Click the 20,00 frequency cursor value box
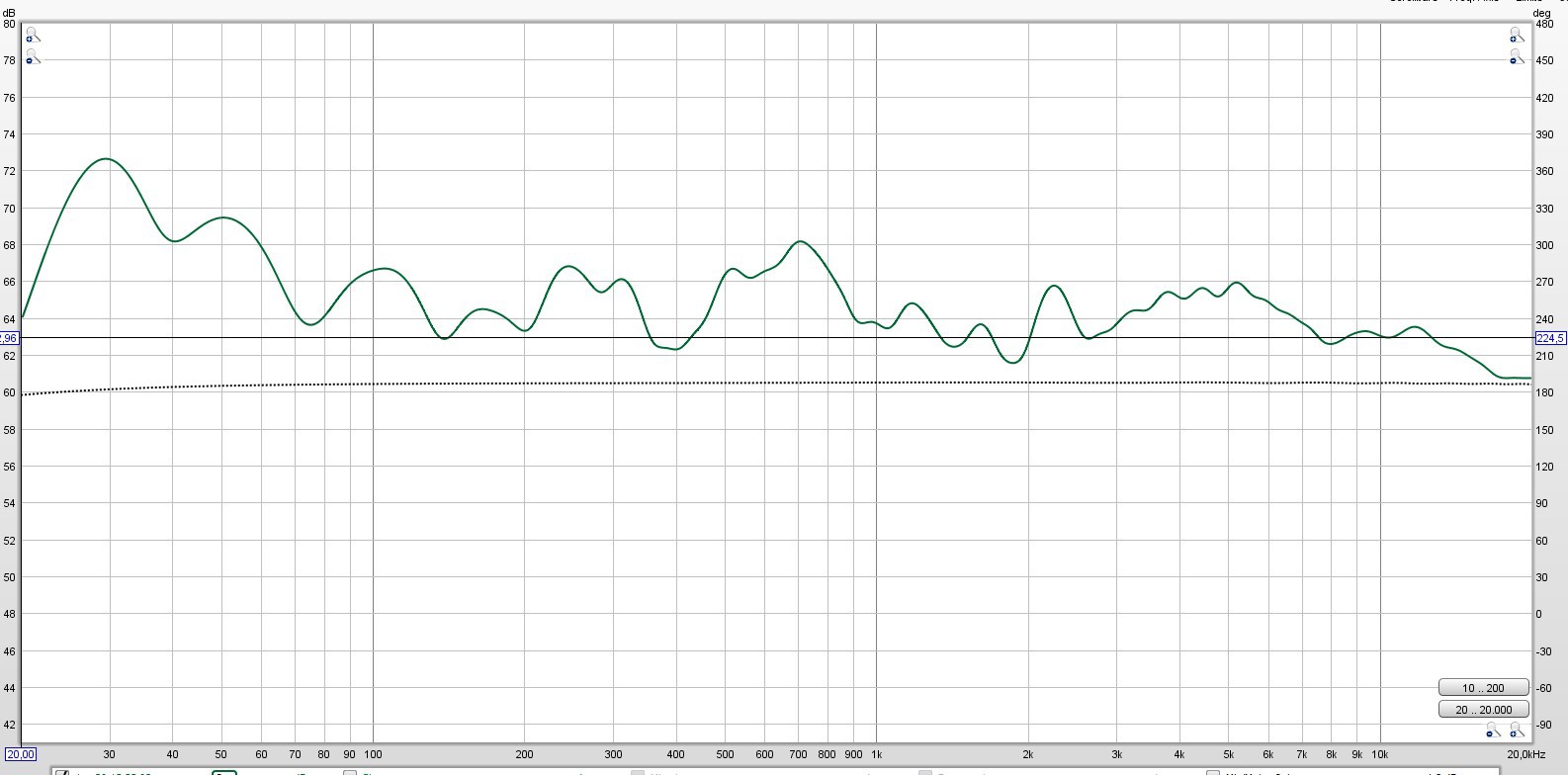This screenshot has width=1568, height=775. coord(22,754)
